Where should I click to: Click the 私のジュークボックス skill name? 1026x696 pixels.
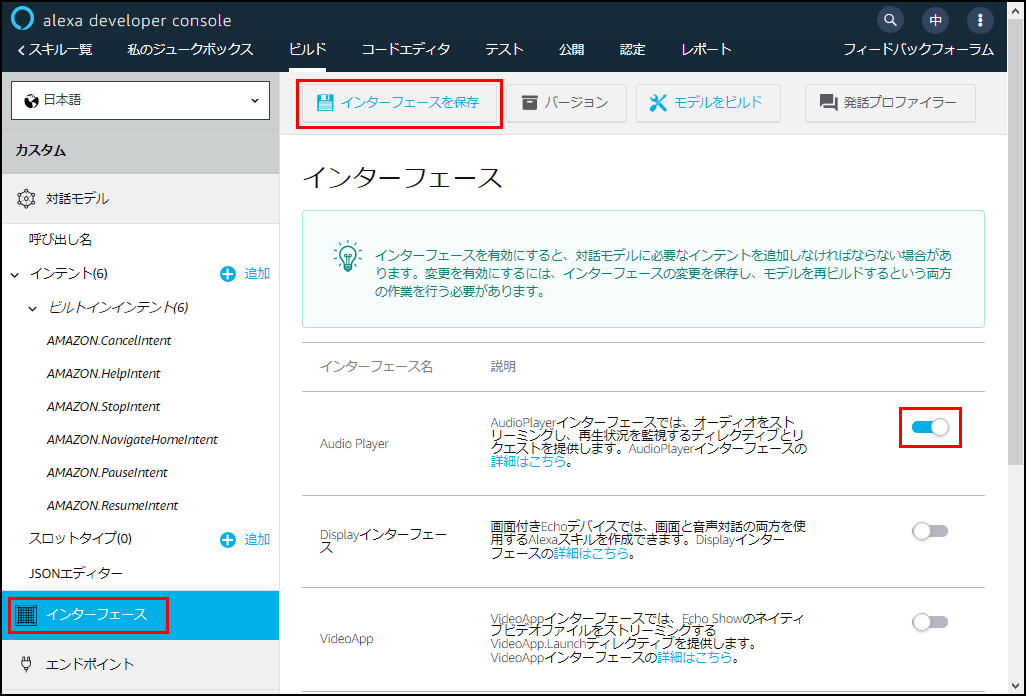(190, 49)
